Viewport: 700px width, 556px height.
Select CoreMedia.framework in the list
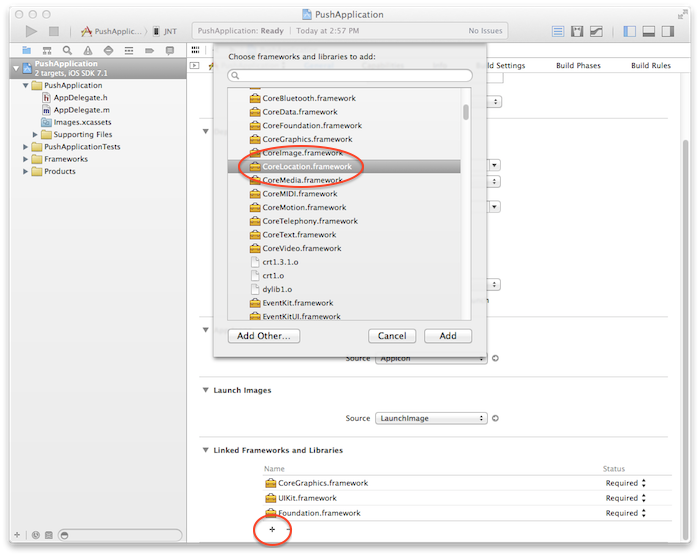click(344, 180)
